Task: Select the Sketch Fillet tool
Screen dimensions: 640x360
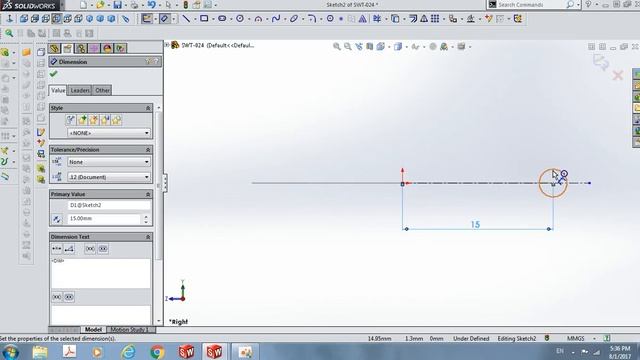Action: pos(312,19)
